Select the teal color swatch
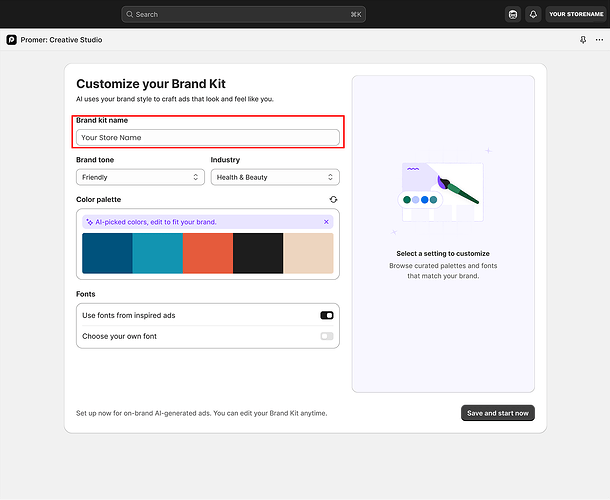This screenshot has height=500, width=610. 158,253
